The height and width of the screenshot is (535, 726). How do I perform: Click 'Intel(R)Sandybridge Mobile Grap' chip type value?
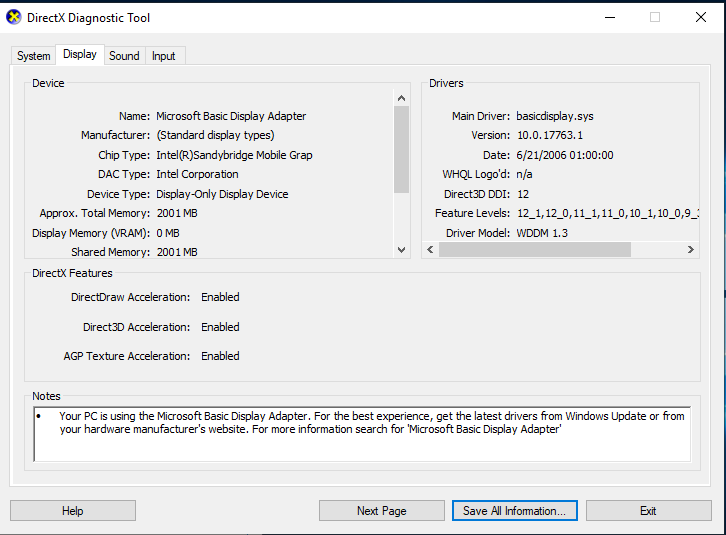(234, 155)
